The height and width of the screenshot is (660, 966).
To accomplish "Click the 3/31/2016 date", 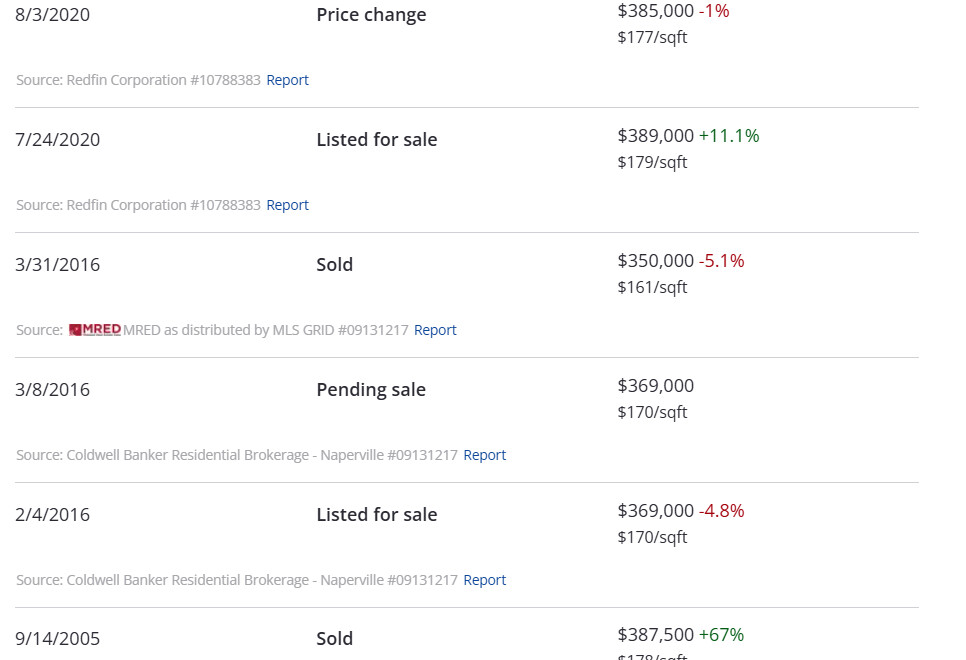I will point(58,265).
